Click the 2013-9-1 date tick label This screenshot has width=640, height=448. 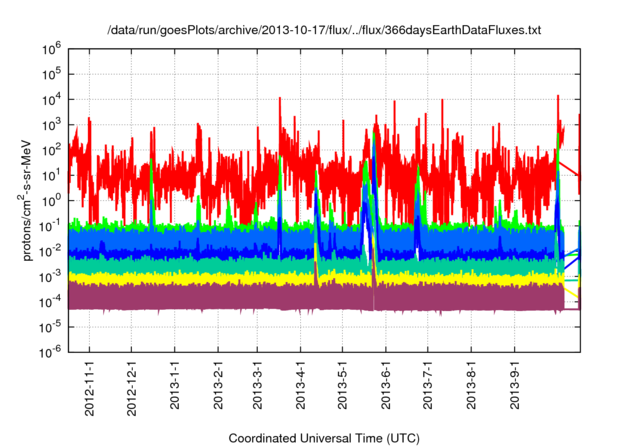pyautogui.click(x=515, y=385)
